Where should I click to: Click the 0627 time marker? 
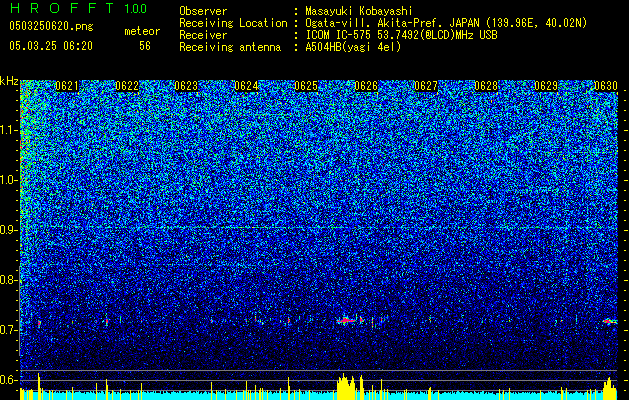click(x=426, y=86)
